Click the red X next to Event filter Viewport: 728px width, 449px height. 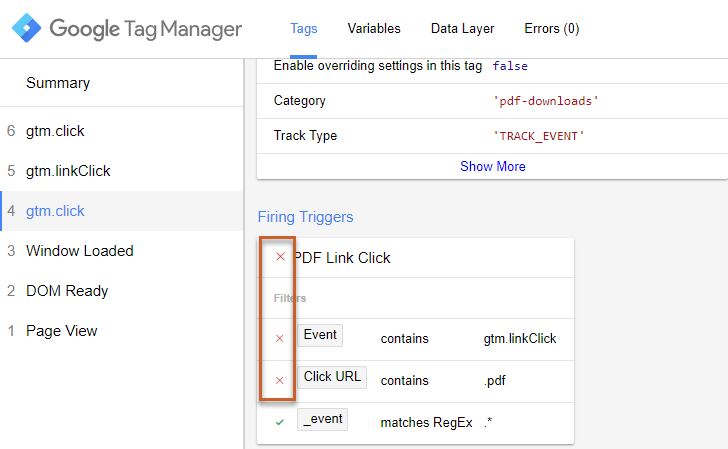click(x=280, y=338)
